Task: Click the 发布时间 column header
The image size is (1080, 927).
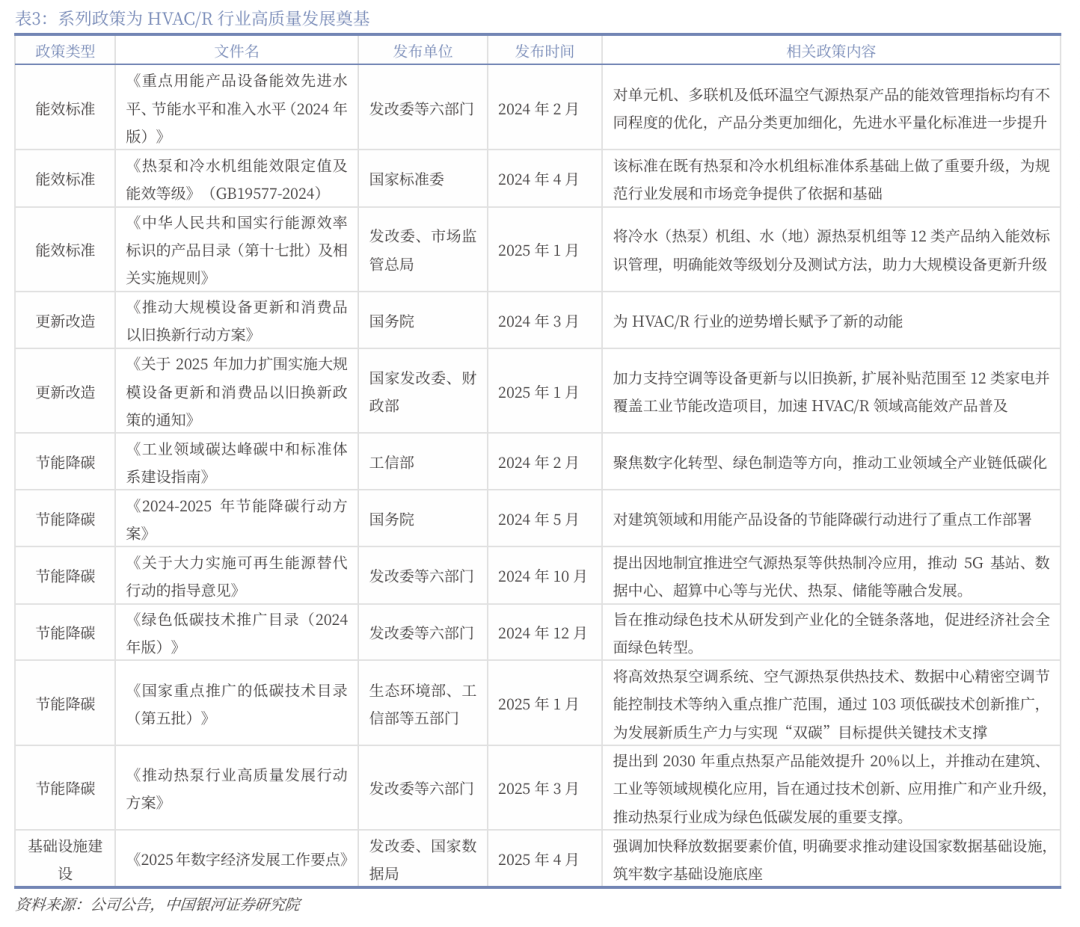Action: 544,51
